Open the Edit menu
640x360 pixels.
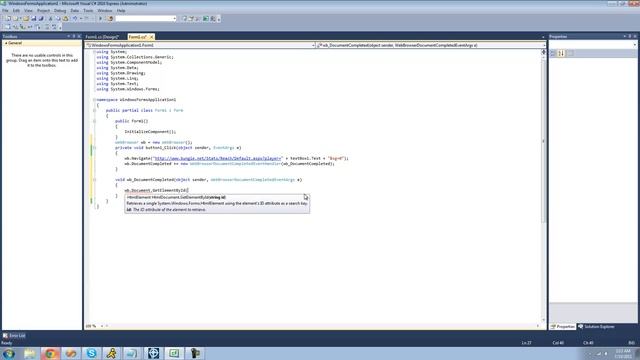point(16,11)
